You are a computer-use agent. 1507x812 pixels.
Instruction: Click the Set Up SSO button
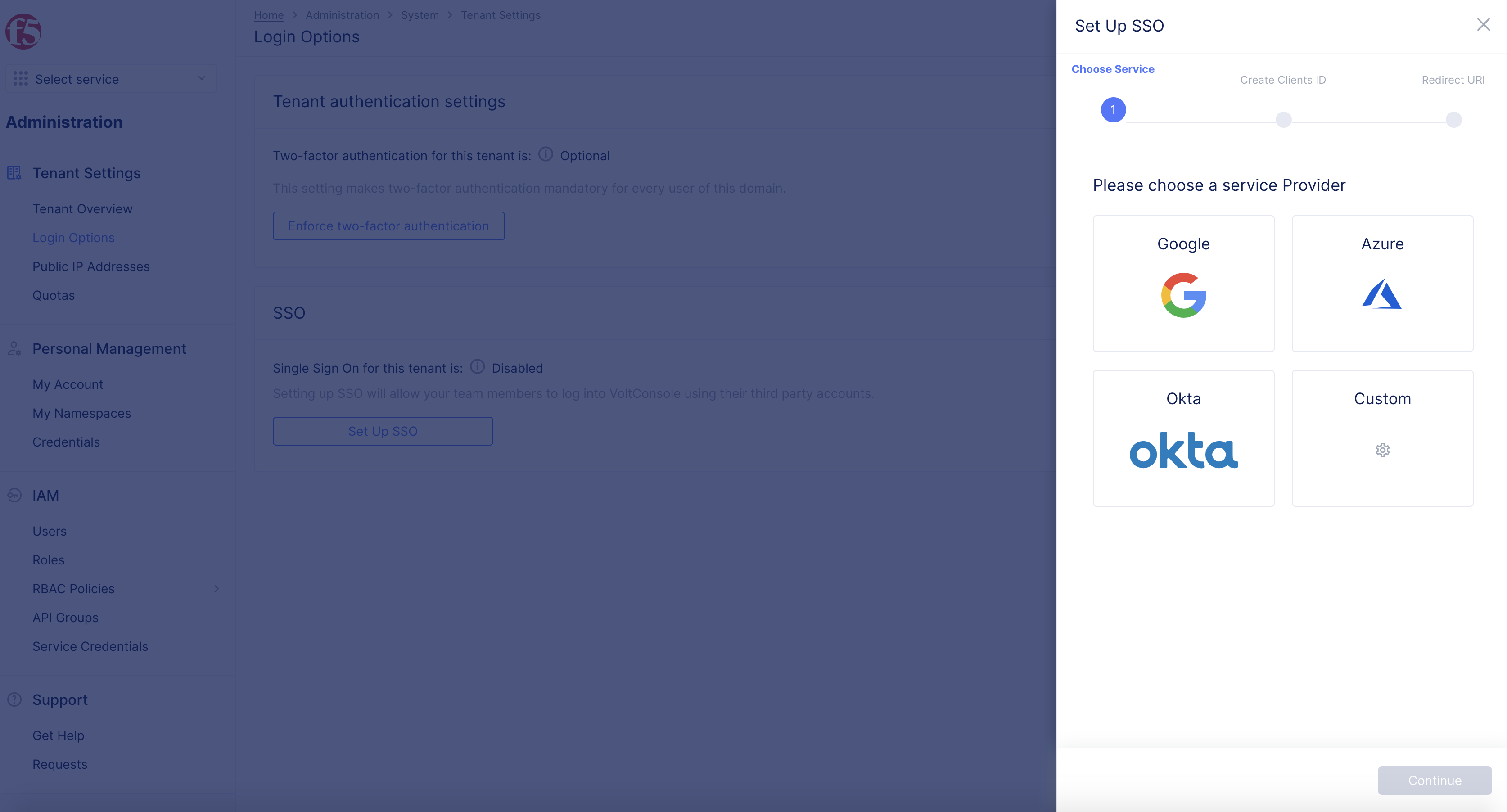point(383,431)
